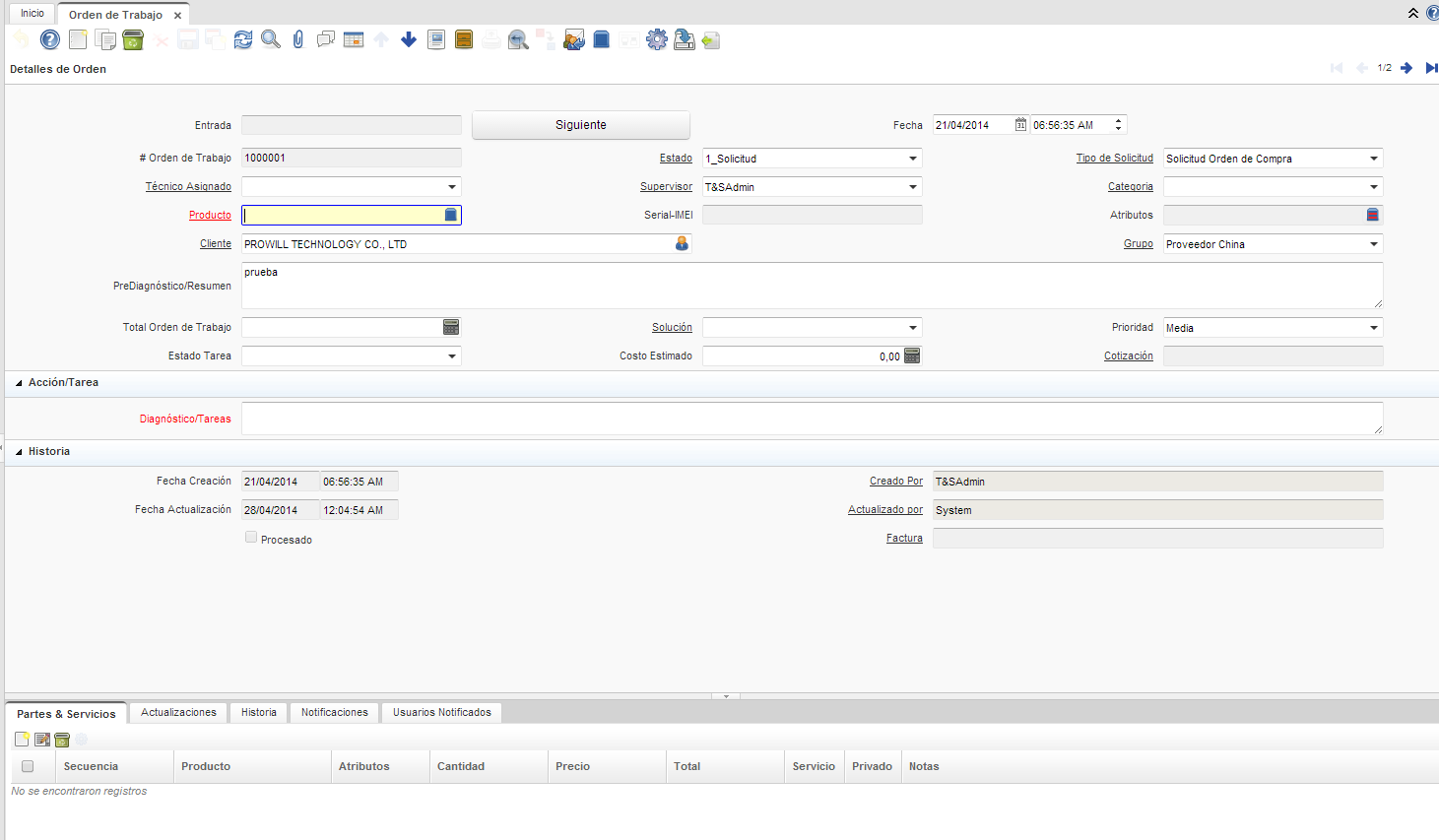Click the Creado Por link
The height and width of the screenshot is (840, 1439).
(x=896, y=481)
